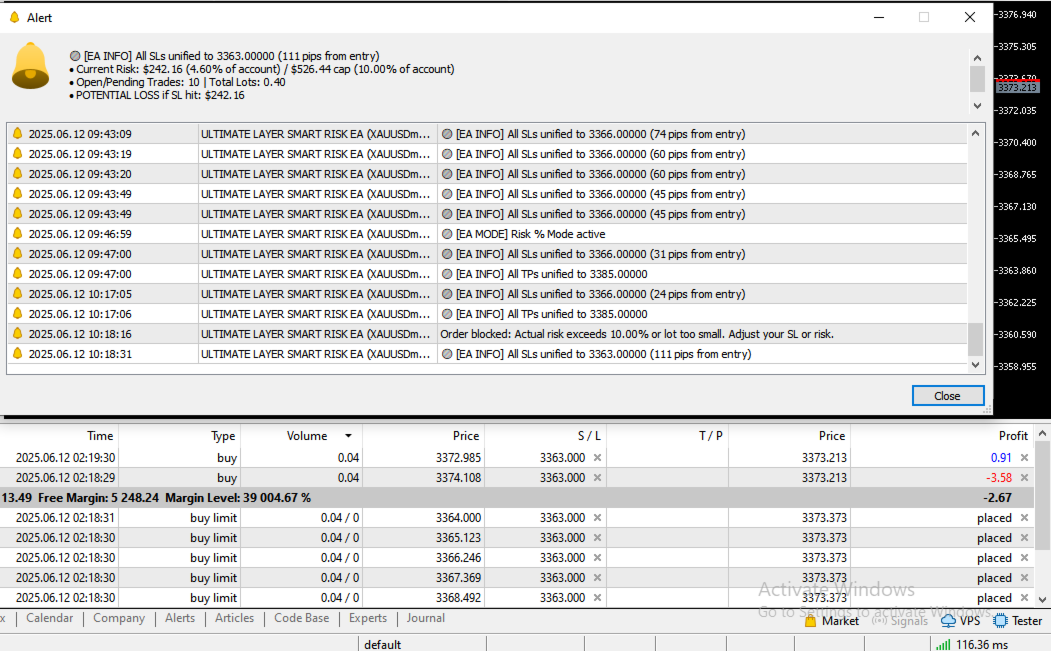1051x651 pixels.
Task: Switch to the Experts tab
Action: click(367, 618)
